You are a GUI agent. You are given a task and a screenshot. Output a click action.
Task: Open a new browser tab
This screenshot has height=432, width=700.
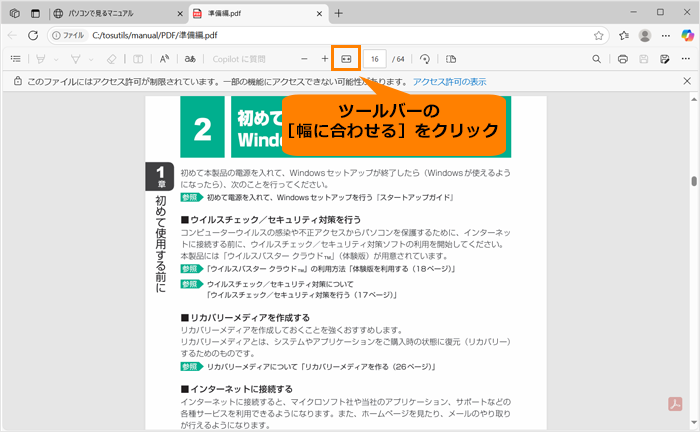[x=338, y=13]
